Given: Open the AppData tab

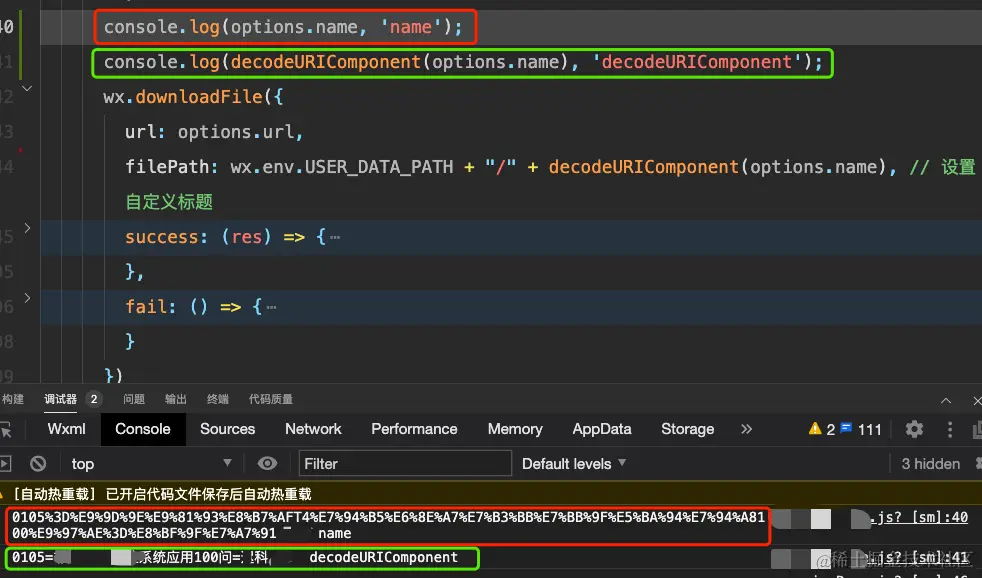Looking at the screenshot, I should click(x=602, y=429).
